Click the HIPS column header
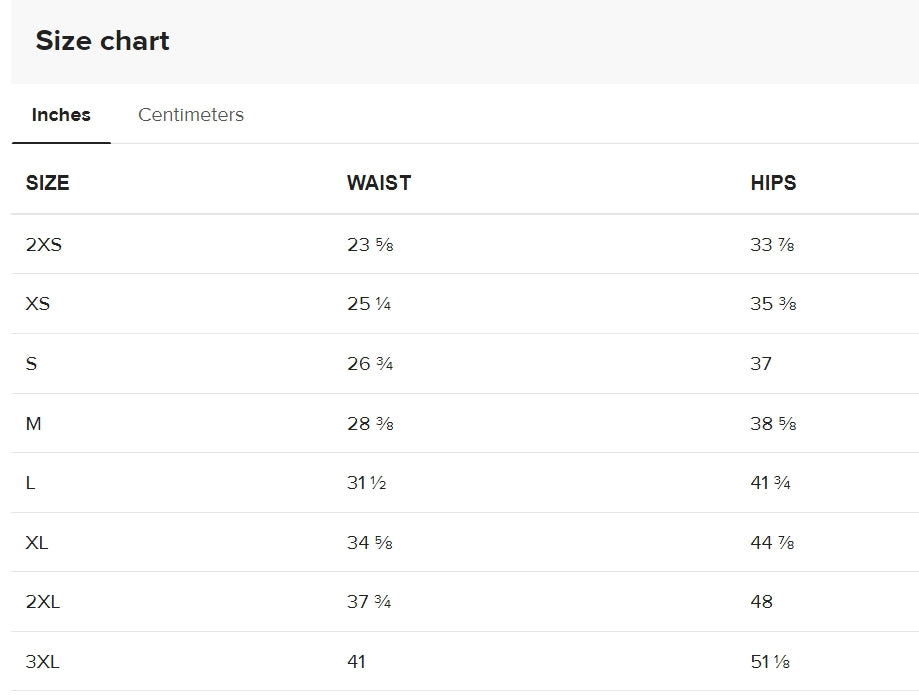Screen dimensions: 919x698 [773, 183]
